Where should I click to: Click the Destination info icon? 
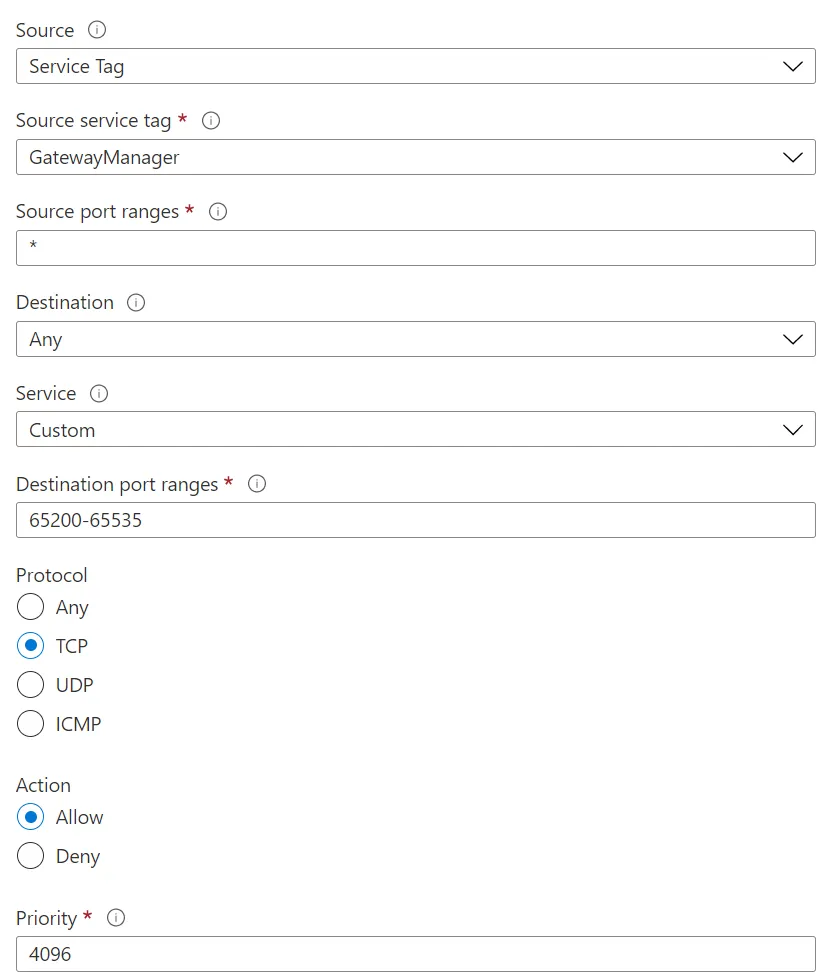pyautogui.click(x=136, y=302)
